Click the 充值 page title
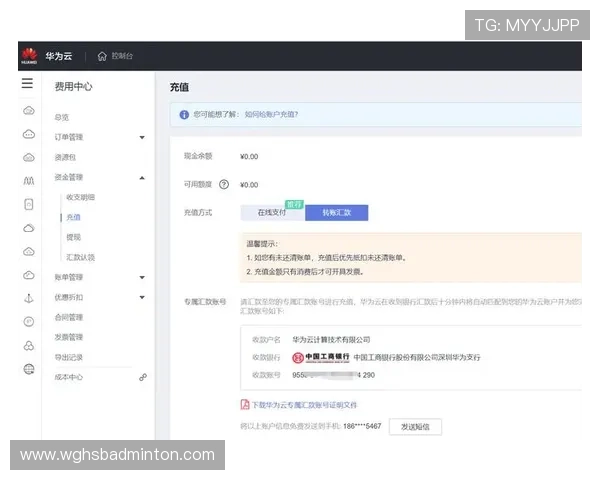Viewport: 600px width, 480px height. pyautogui.click(x=179, y=87)
